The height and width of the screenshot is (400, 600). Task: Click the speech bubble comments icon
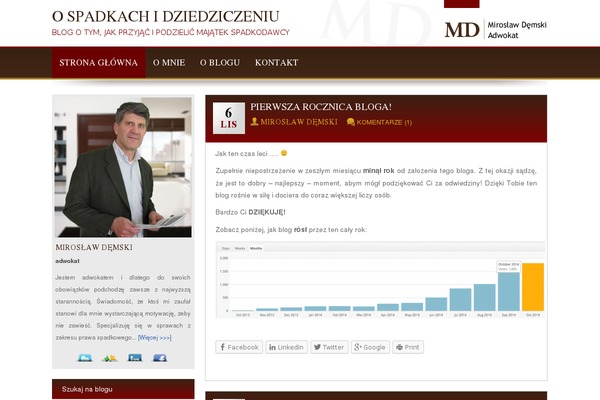tap(351, 122)
